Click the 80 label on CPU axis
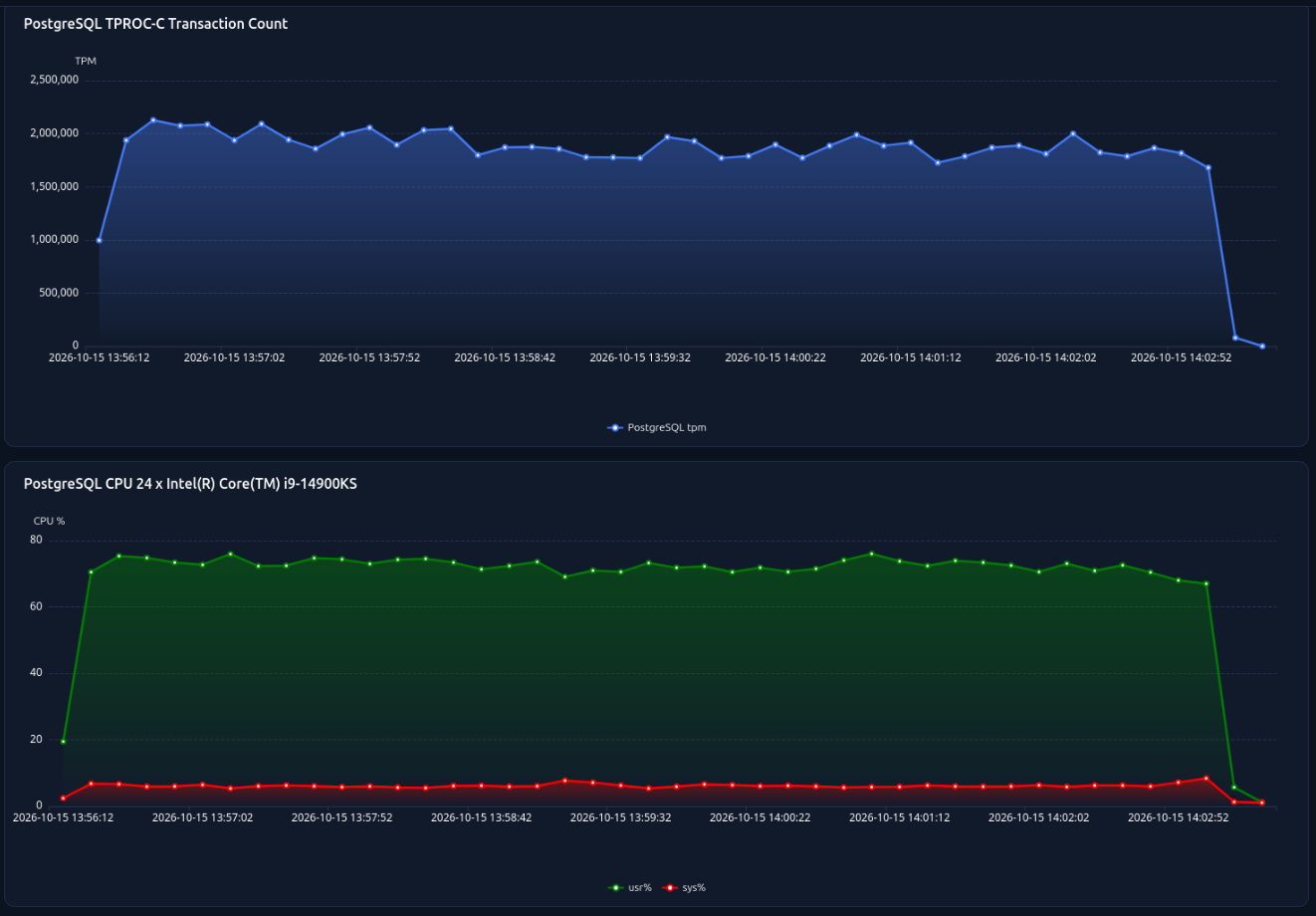 (37, 540)
